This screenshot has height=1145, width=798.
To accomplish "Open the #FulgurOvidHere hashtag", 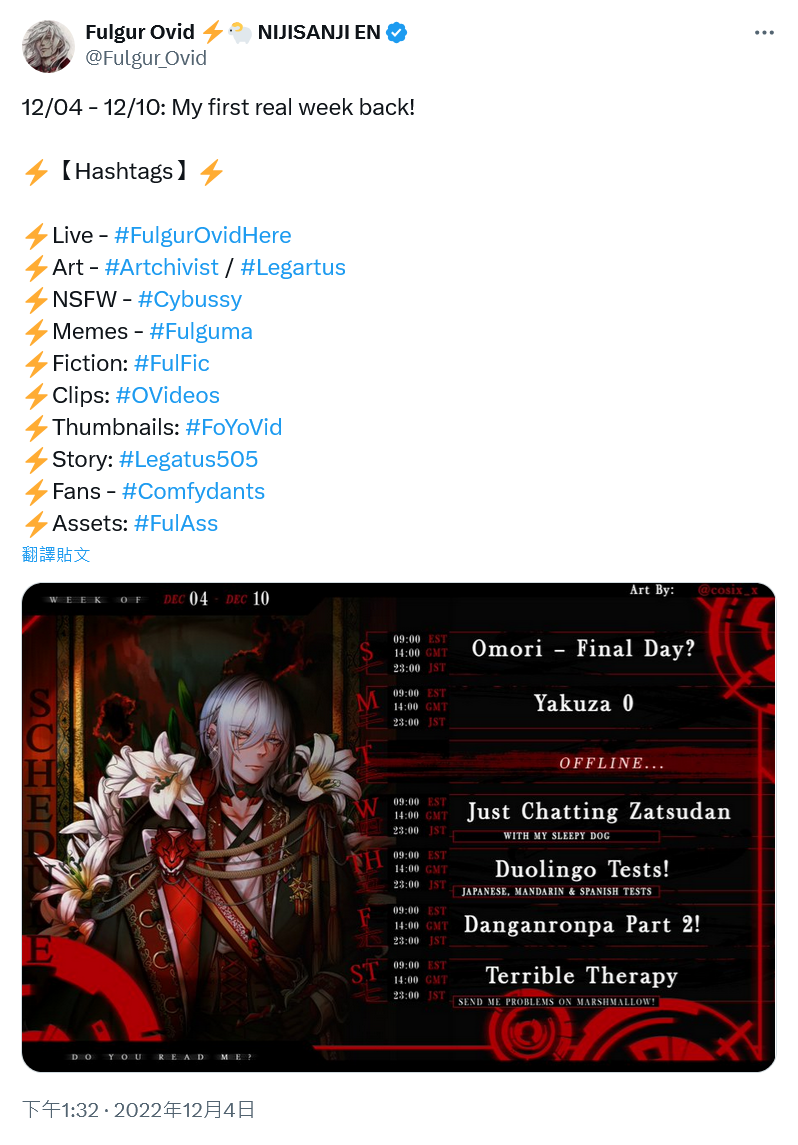I will pyautogui.click(x=202, y=235).
